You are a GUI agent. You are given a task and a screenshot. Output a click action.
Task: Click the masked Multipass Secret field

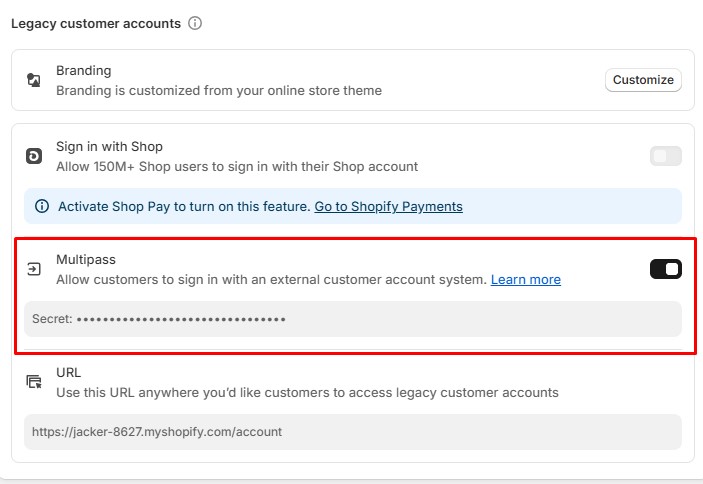(352, 319)
